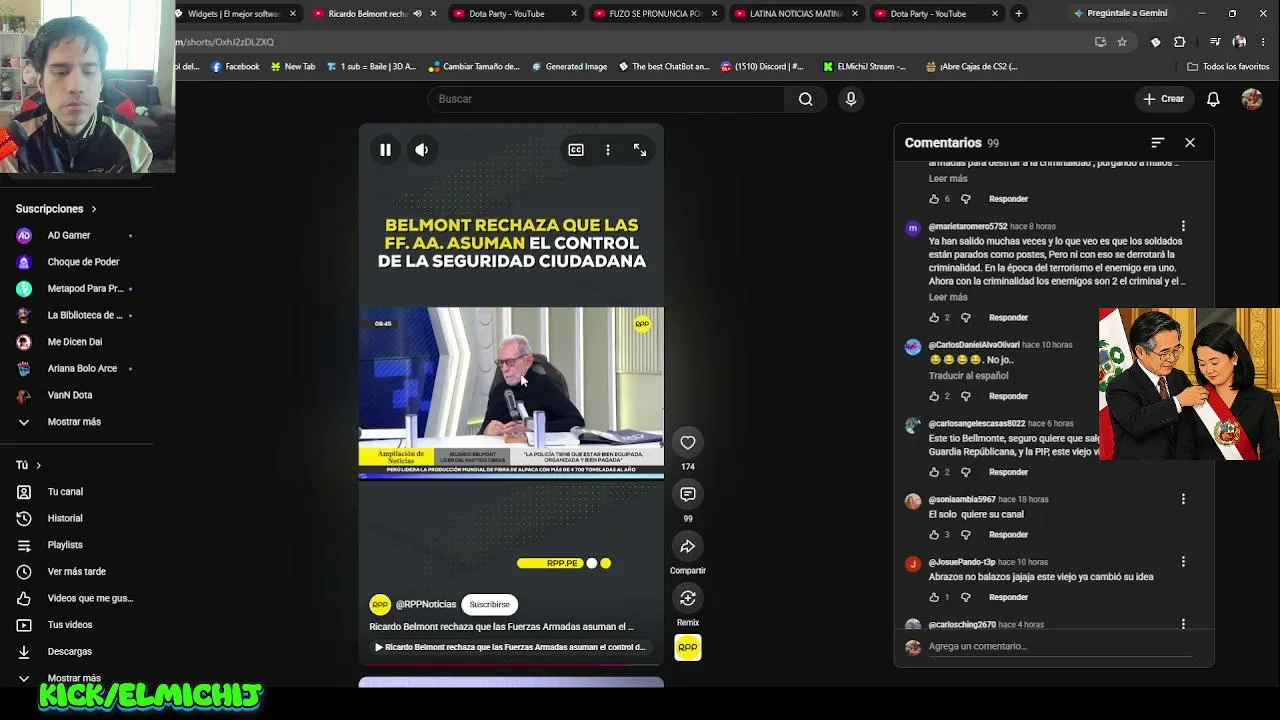Open the Chrome extensions puzzle icon
The image size is (1280, 720).
tap(1179, 42)
